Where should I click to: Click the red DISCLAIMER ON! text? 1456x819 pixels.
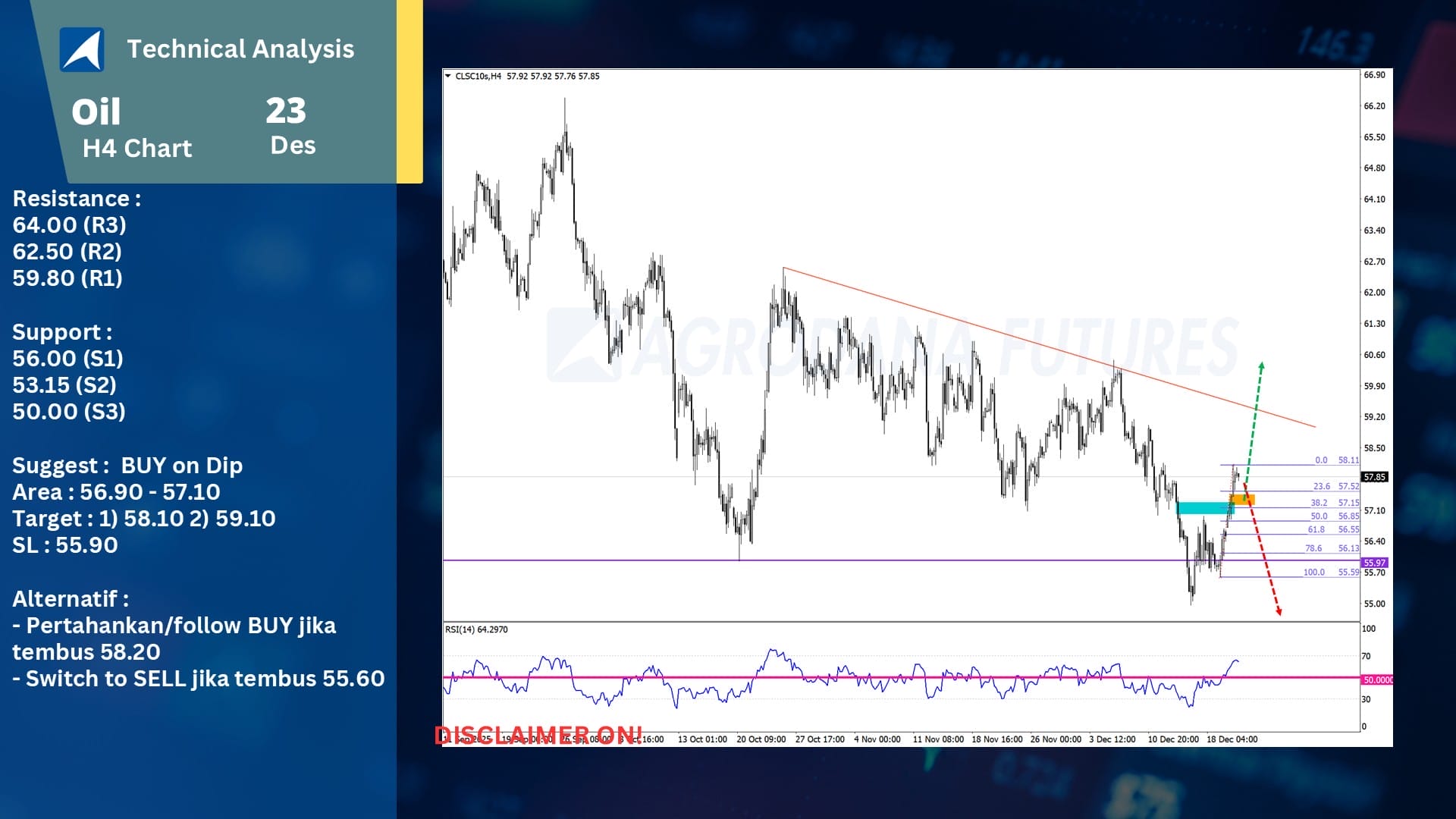pos(538,734)
